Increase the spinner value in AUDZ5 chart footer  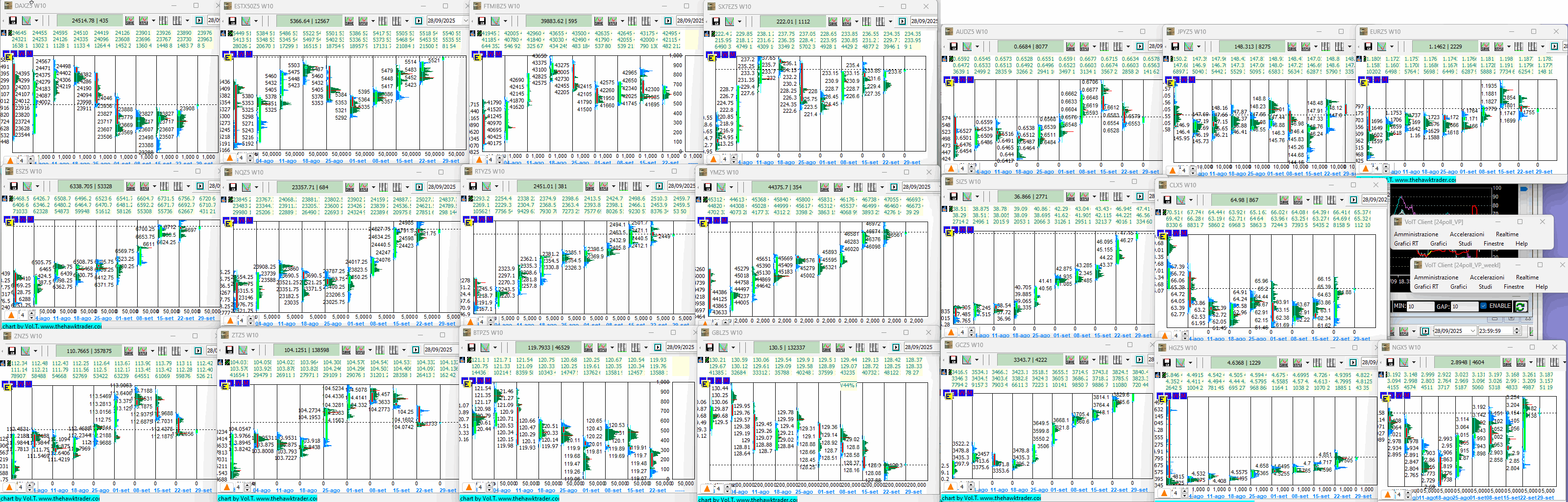pos(972,165)
